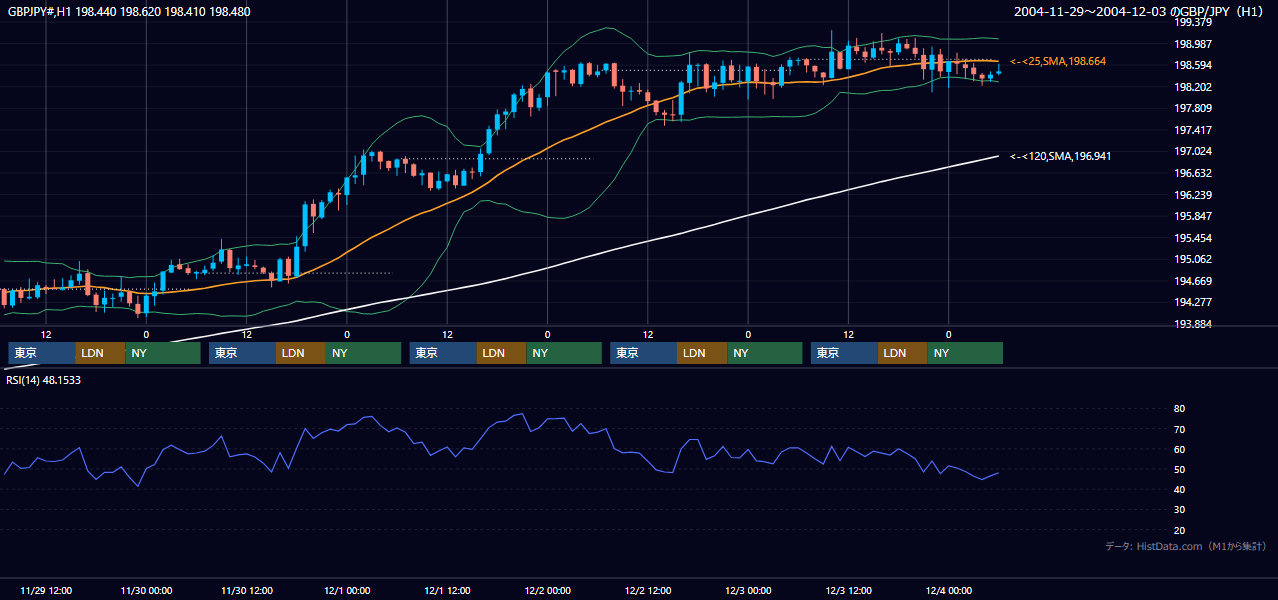Select the 12/1 00:00 time axis label
The image size is (1278, 600).
[x=347, y=590]
